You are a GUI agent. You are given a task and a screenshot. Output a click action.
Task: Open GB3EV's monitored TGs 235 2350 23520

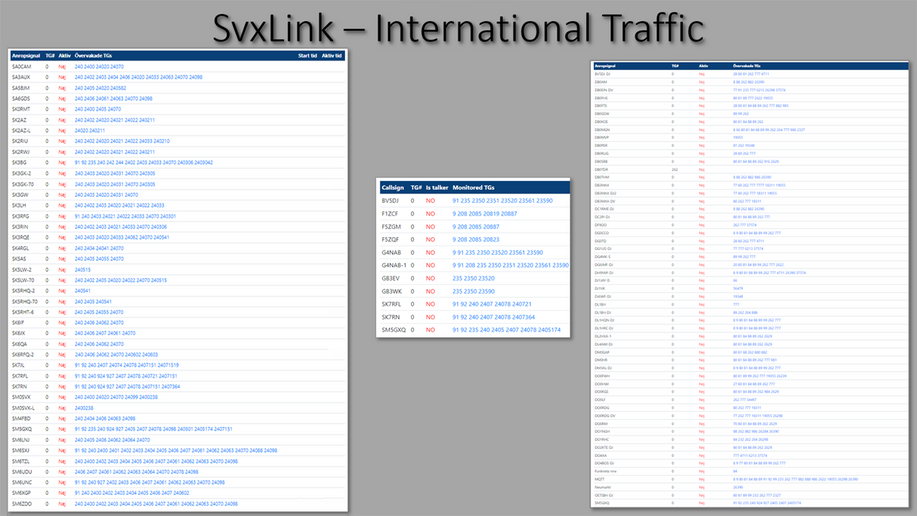point(473,278)
